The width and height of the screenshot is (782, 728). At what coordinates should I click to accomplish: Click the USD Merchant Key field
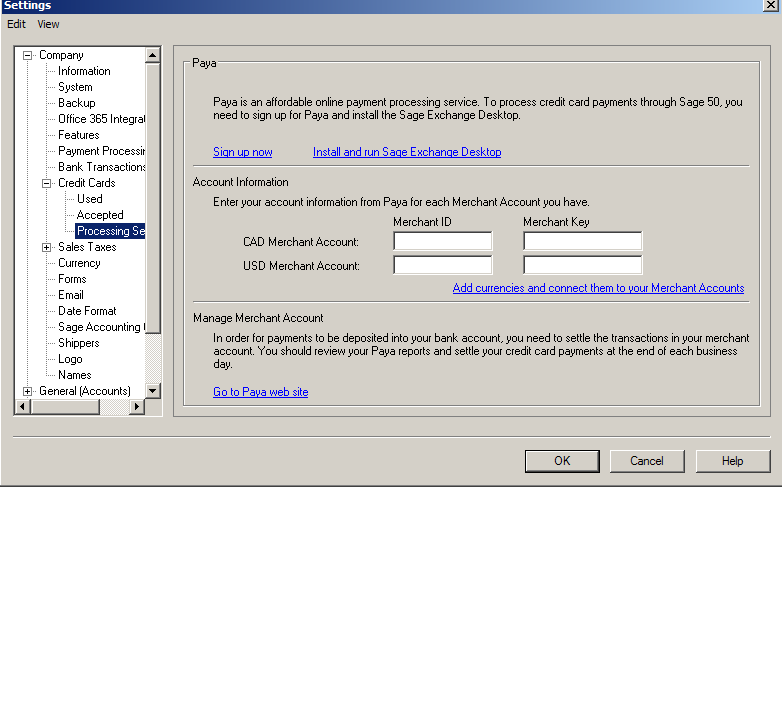(583, 265)
